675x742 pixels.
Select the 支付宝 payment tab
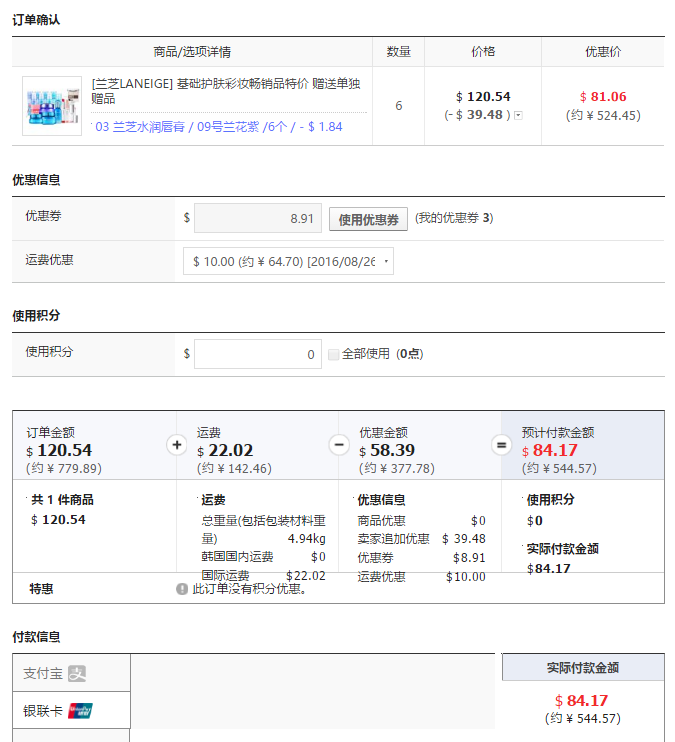coord(71,673)
